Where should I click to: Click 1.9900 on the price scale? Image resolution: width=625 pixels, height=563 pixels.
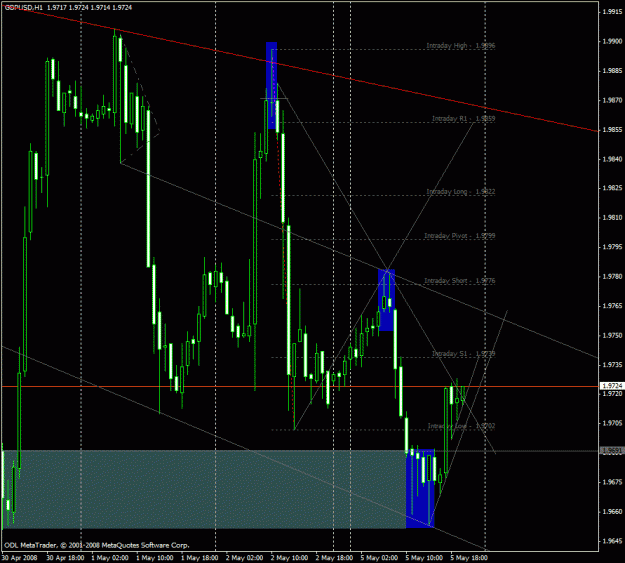pyautogui.click(x=613, y=41)
